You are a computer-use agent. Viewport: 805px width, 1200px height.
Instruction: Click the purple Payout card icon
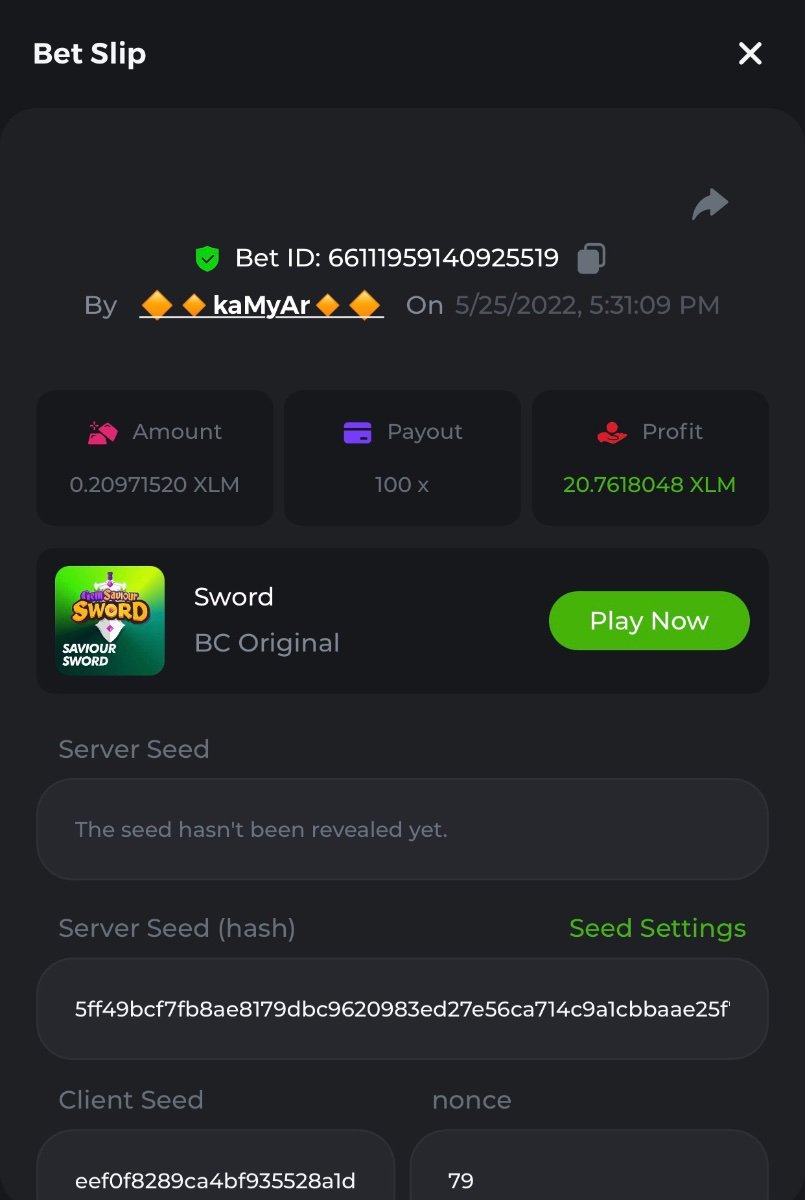[357, 433]
